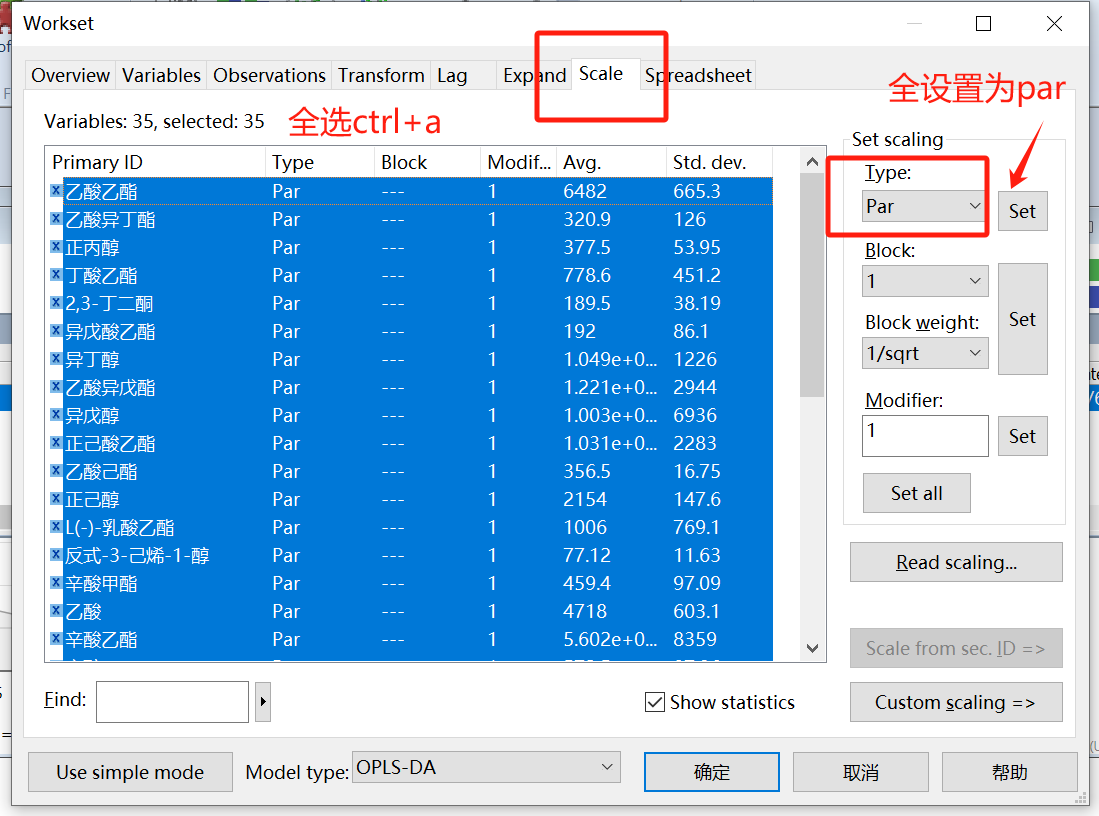Open the Block weight dropdown
1099x816 pixels.
[x=924, y=353]
